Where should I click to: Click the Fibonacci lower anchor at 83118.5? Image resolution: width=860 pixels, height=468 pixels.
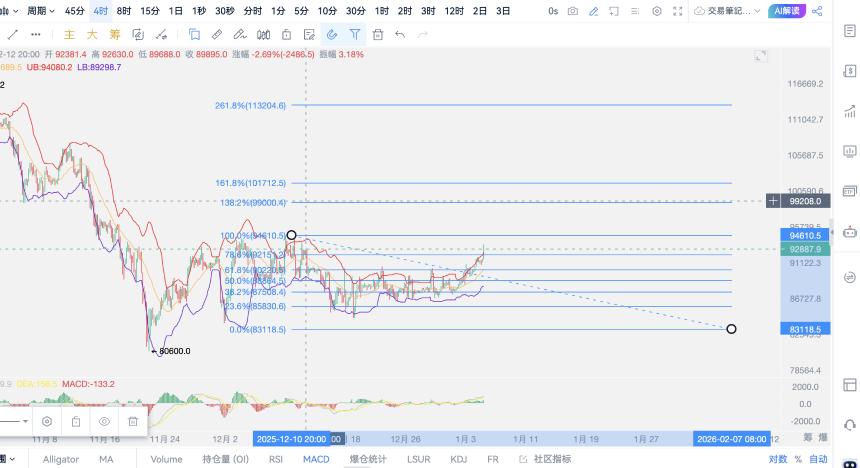click(731, 329)
